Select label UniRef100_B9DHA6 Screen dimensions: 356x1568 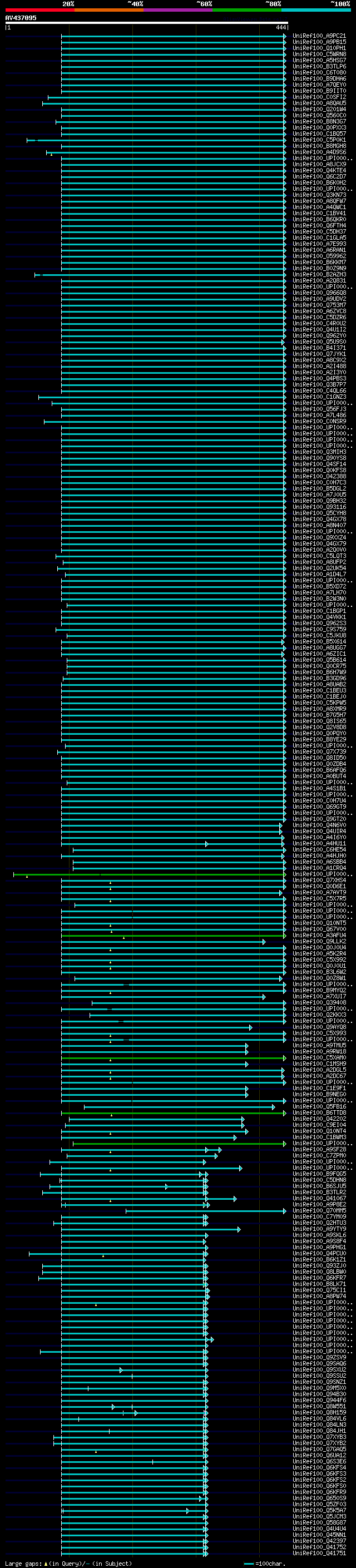(319, 78)
